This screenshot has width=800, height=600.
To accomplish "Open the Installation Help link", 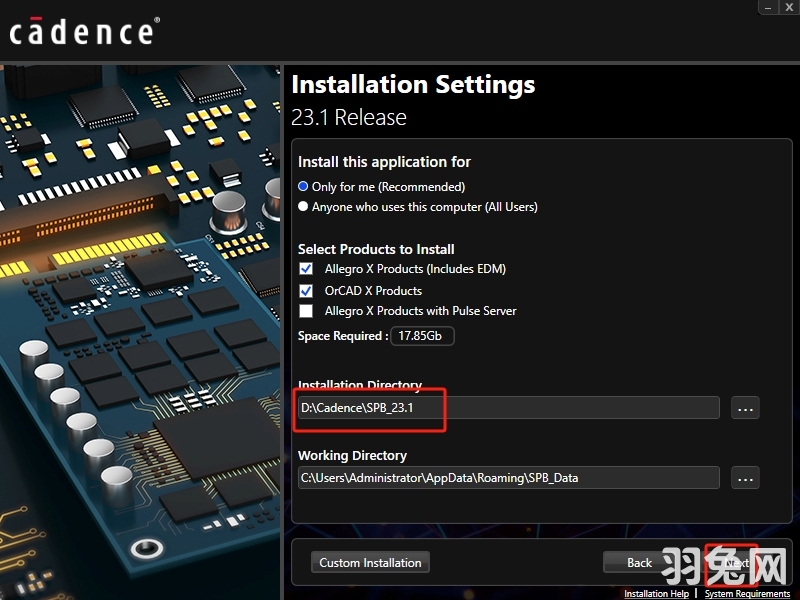I will pos(657,593).
